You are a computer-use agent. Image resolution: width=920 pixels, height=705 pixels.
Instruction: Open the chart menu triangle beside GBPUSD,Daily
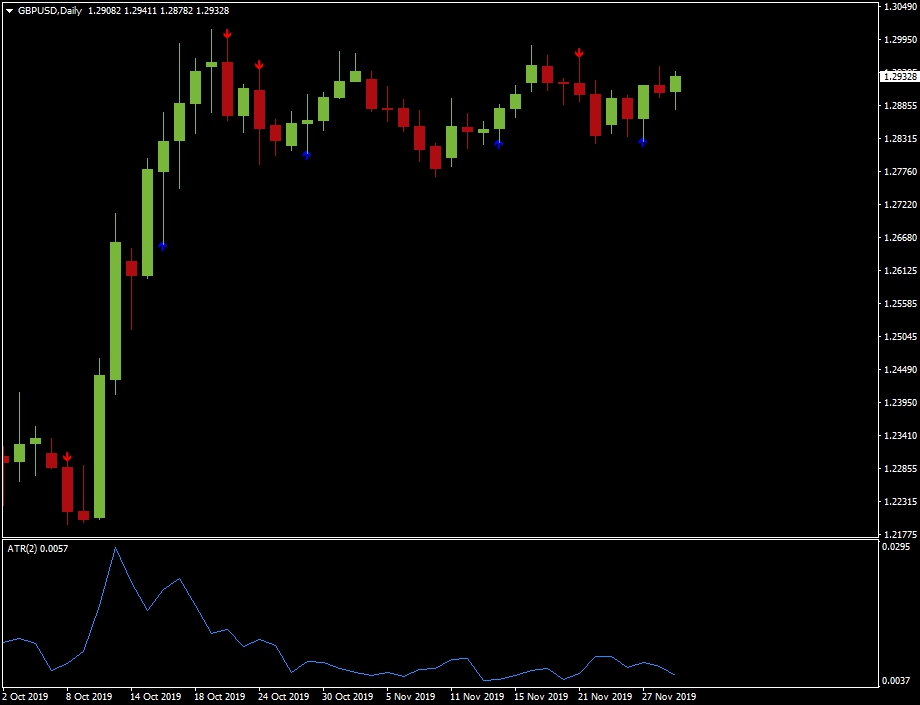click(x=9, y=10)
